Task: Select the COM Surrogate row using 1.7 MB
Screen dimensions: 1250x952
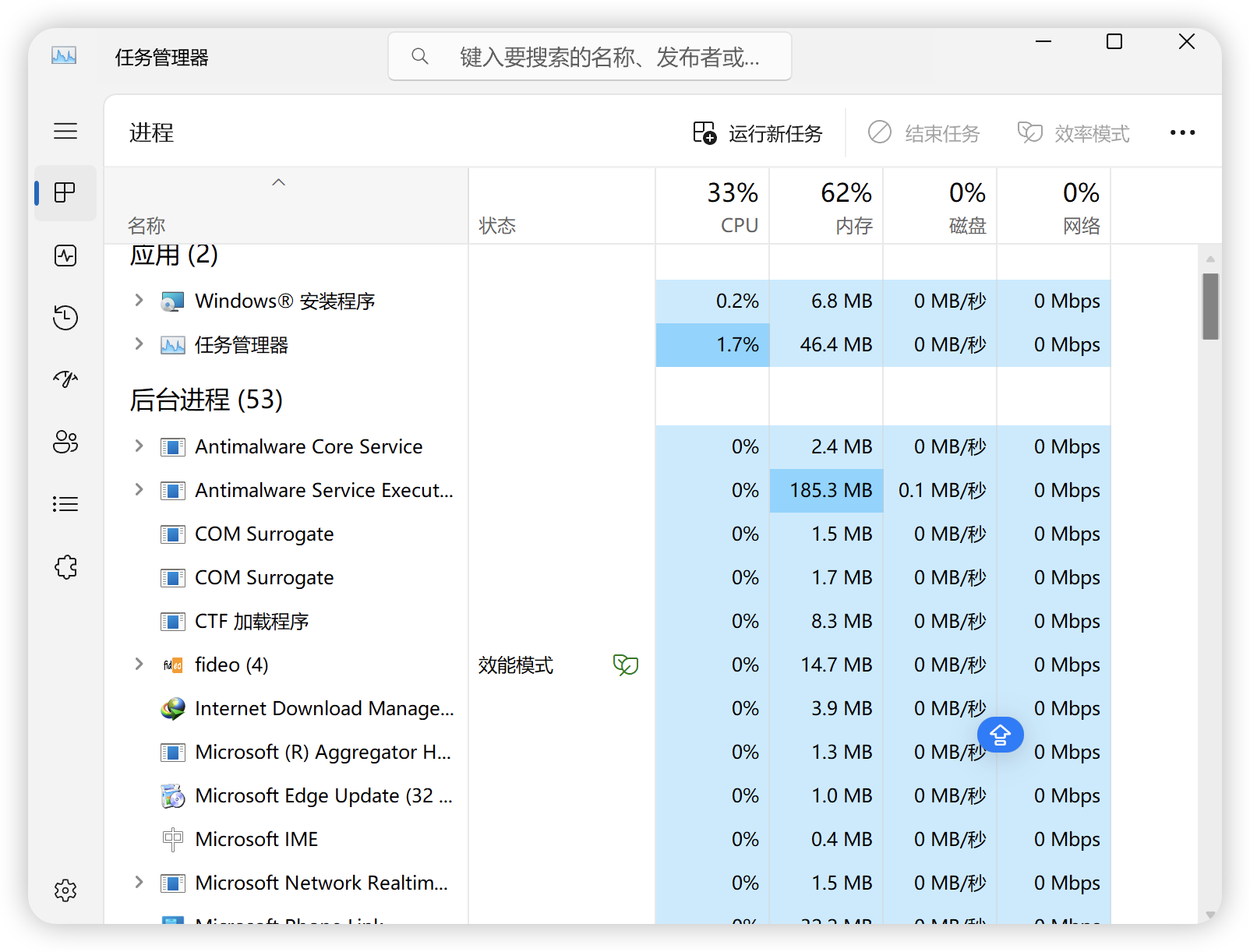Action: [x=607, y=578]
